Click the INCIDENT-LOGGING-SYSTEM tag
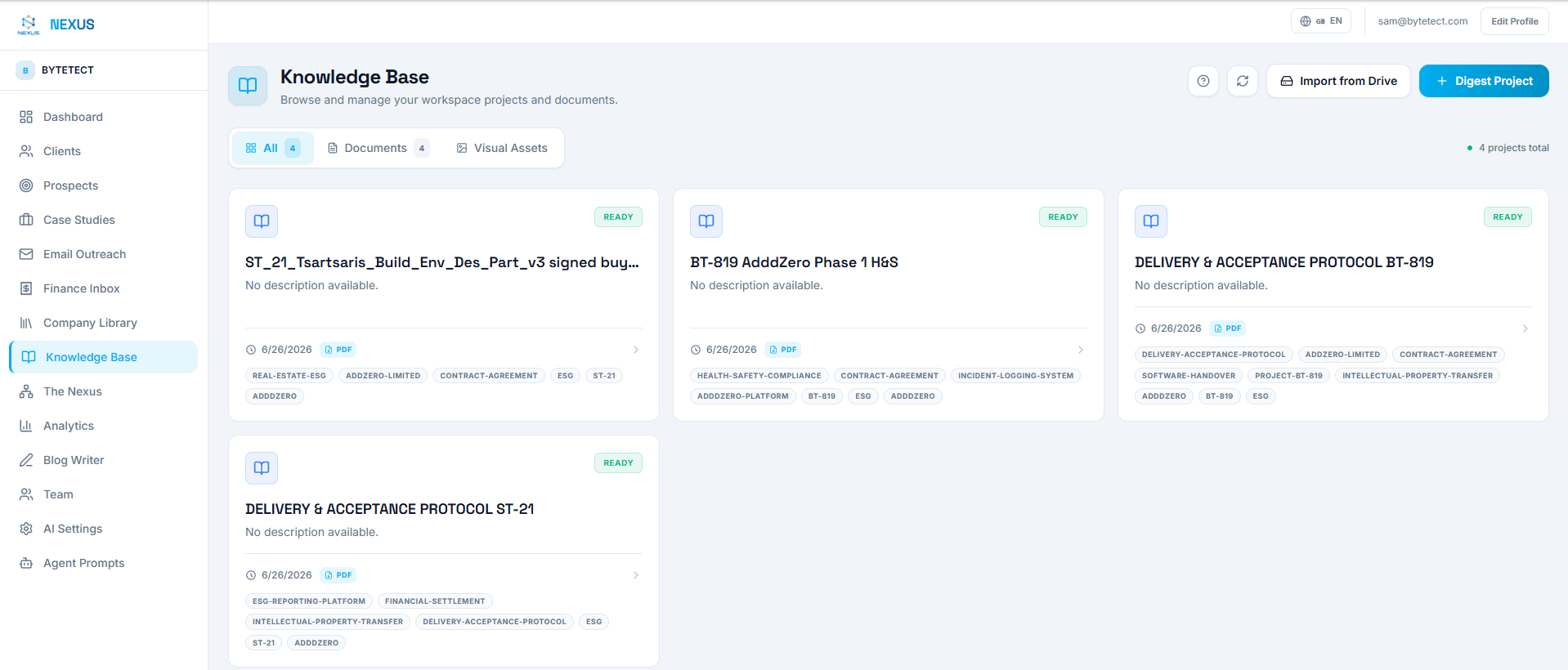The width and height of the screenshot is (1568, 670). click(x=1016, y=376)
